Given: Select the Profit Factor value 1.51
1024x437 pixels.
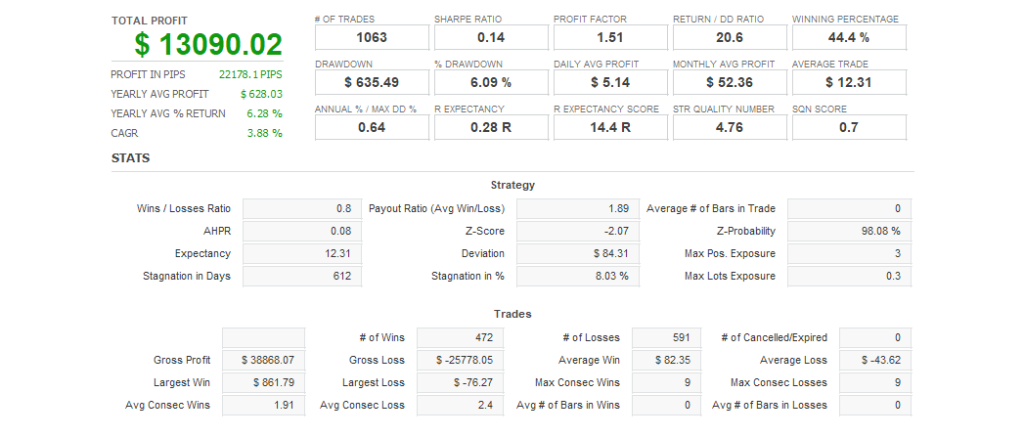Looking at the screenshot, I should point(610,38).
